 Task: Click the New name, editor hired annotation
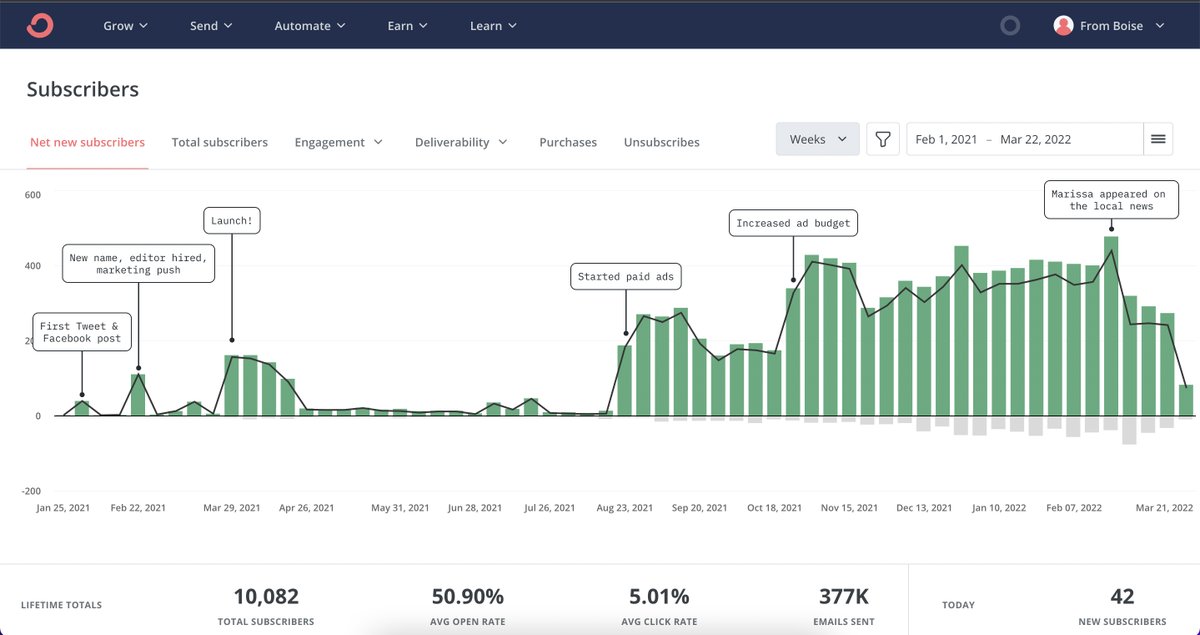click(138, 264)
